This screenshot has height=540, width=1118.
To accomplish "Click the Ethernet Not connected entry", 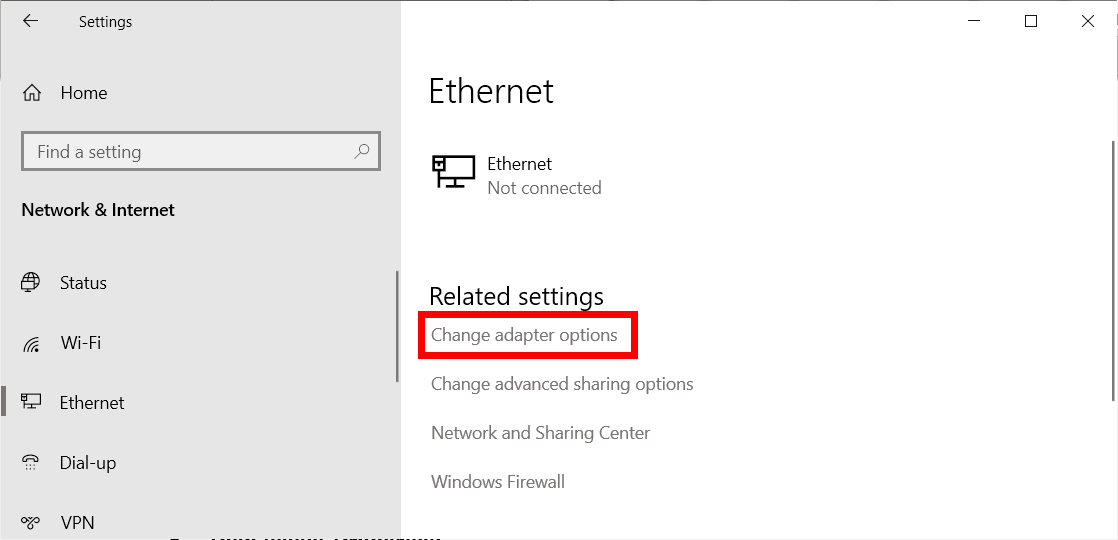I will pos(543,176).
